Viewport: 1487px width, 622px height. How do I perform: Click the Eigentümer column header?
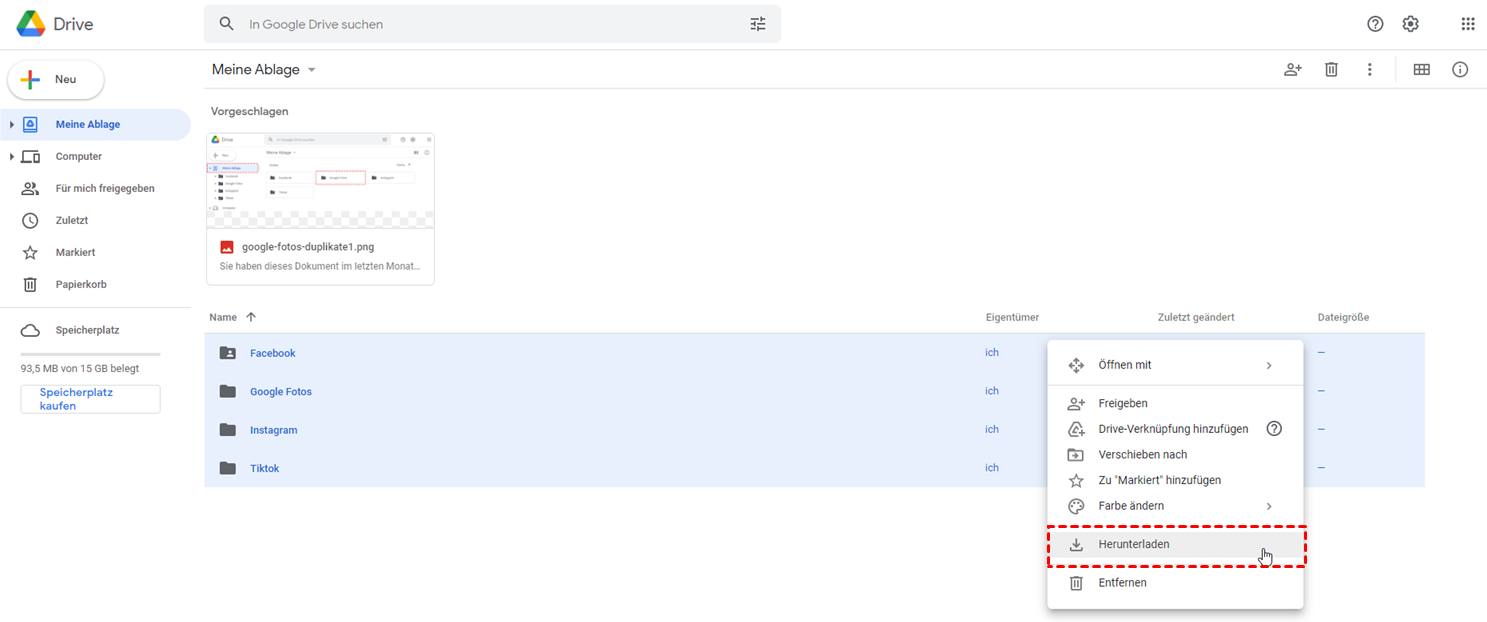point(1012,317)
